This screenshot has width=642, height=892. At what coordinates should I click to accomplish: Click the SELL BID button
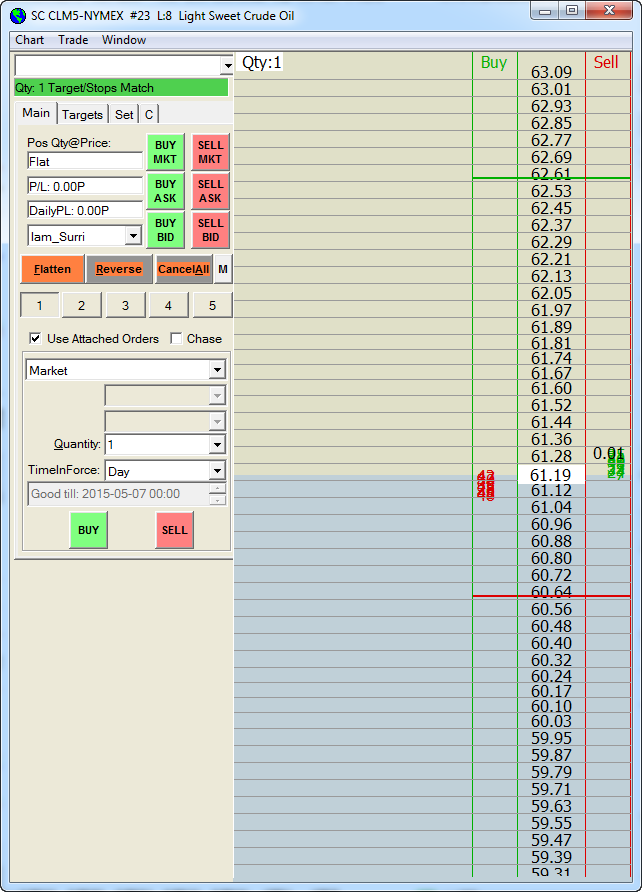[x=210, y=230]
